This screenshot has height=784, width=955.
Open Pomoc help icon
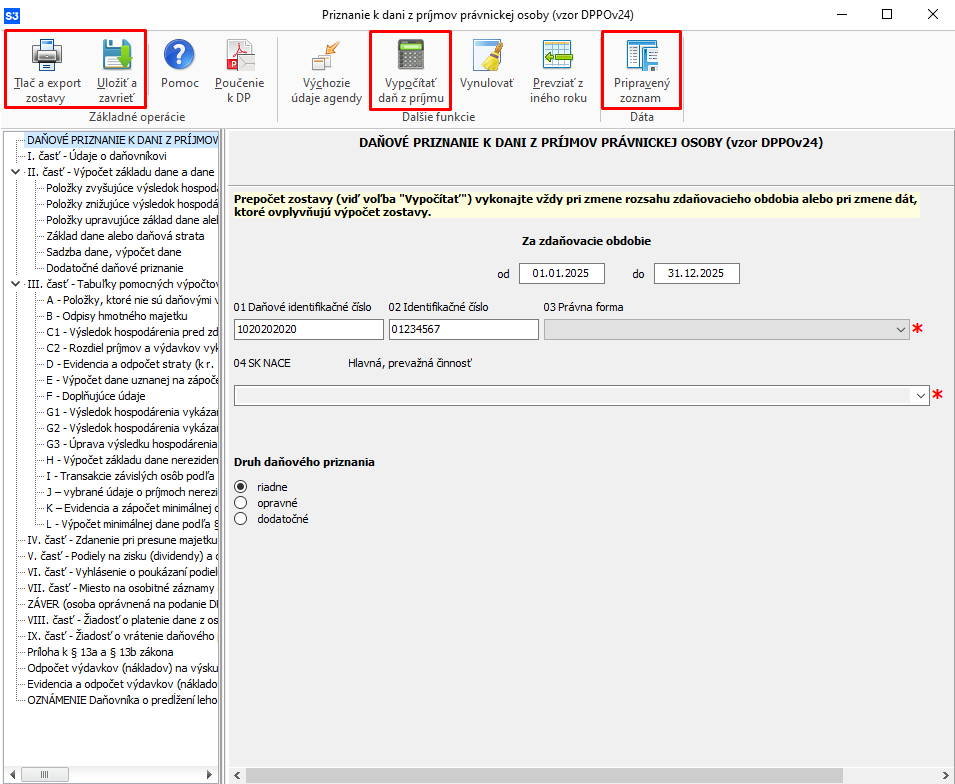179,55
